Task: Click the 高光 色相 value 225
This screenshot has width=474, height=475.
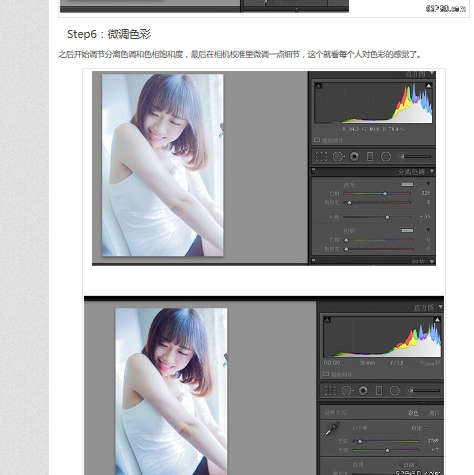Action: click(x=425, y=193)
